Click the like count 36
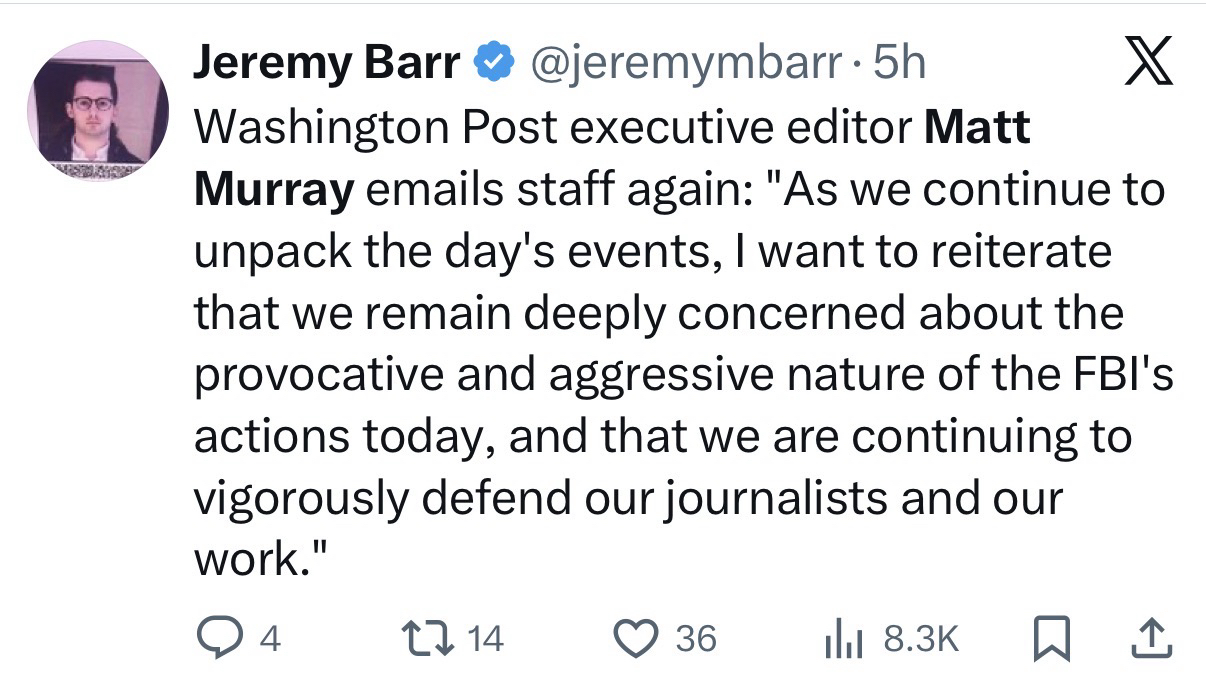 (x=696, y=639)
